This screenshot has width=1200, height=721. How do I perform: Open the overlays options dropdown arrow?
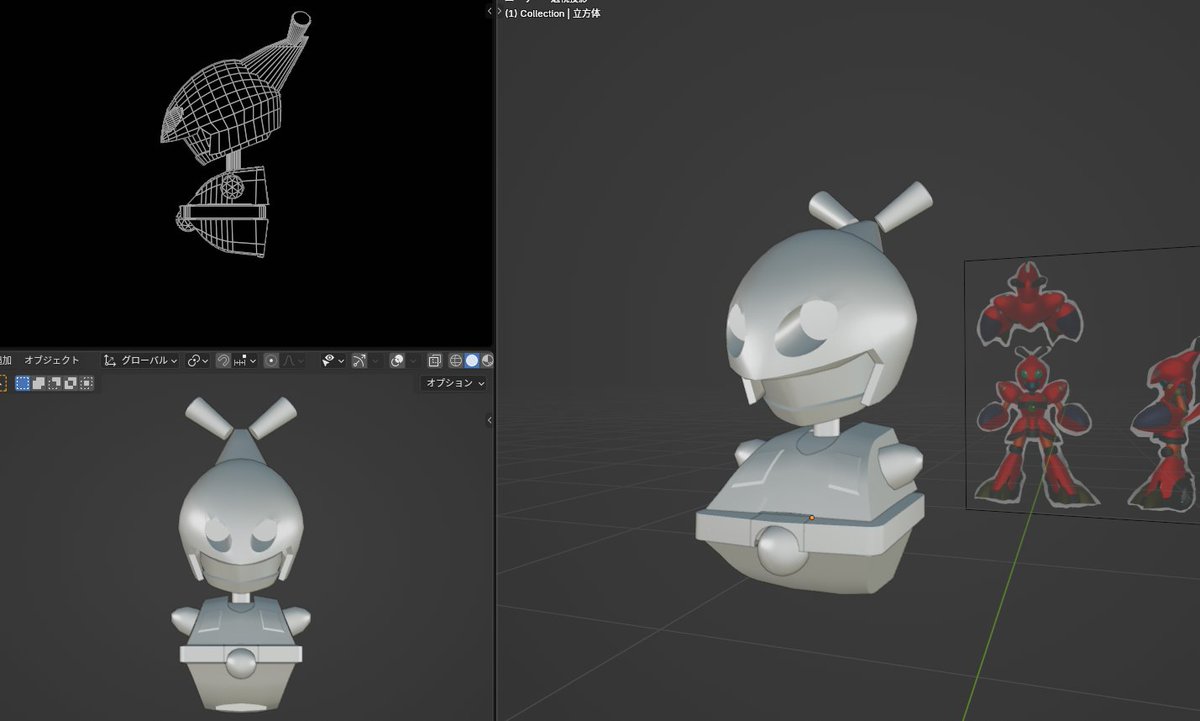point(412,360)
